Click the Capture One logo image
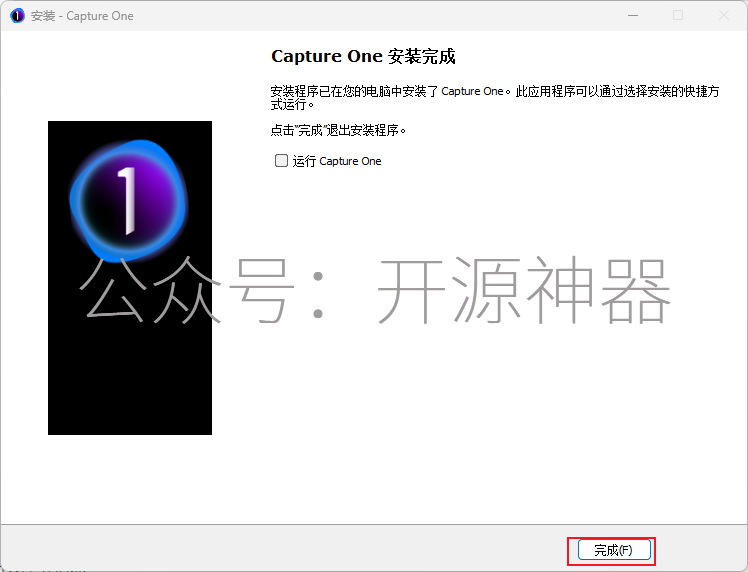748x572 pixels. (x=130, y=278)
